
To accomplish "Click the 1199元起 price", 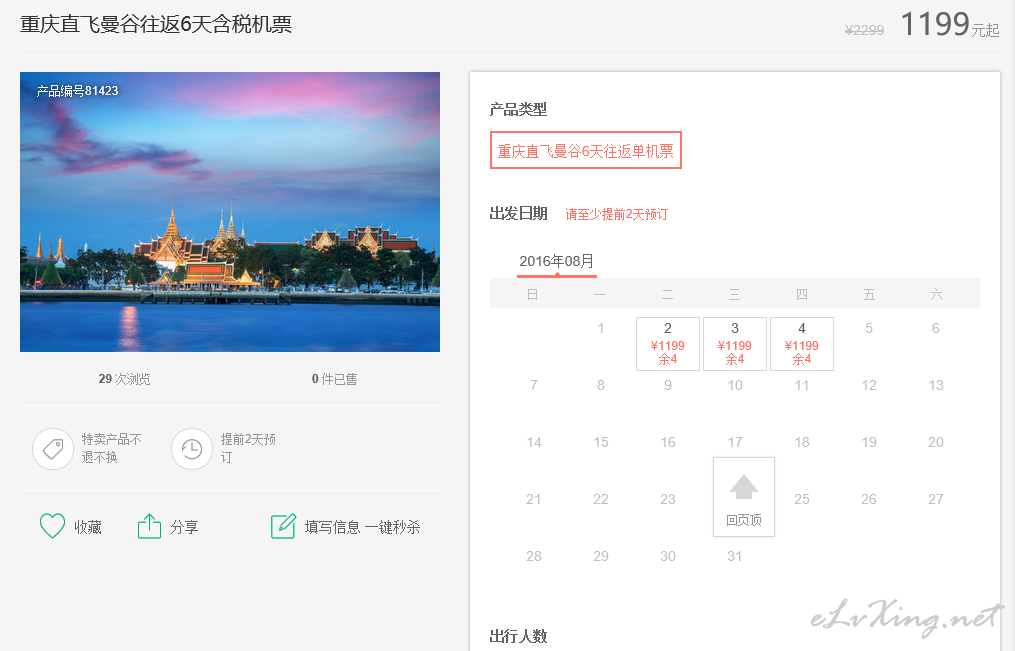I will point(950,25).
